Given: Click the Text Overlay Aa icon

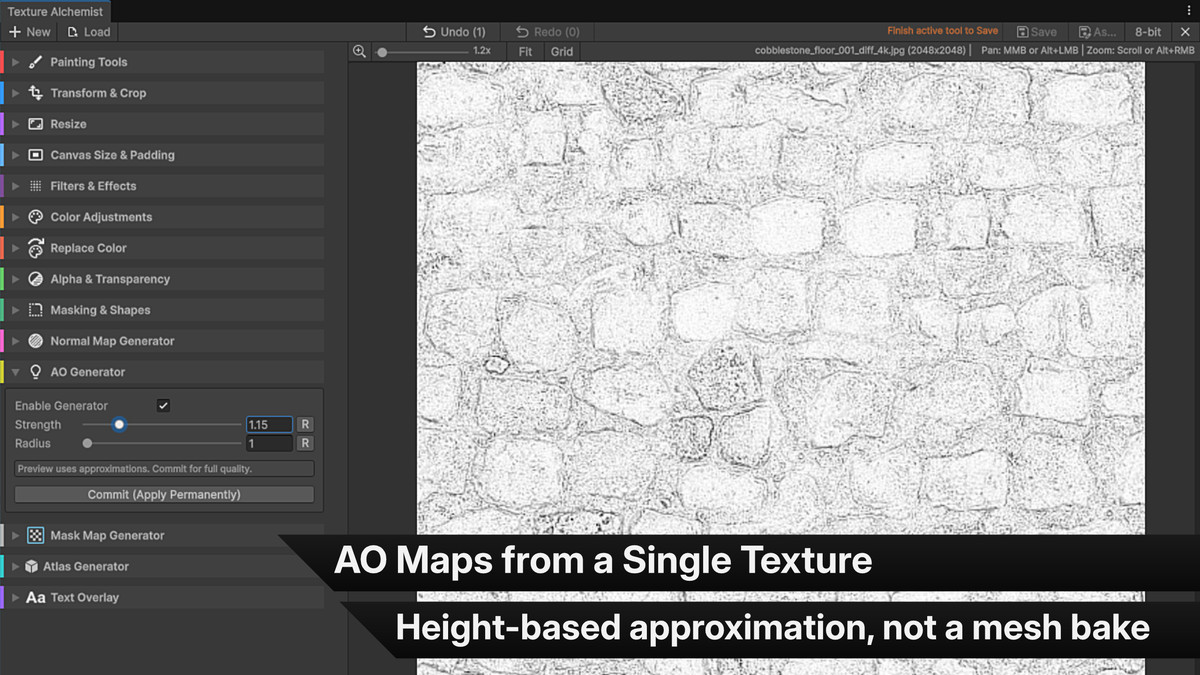Looking at the screenshot, I should pos(36,597).
